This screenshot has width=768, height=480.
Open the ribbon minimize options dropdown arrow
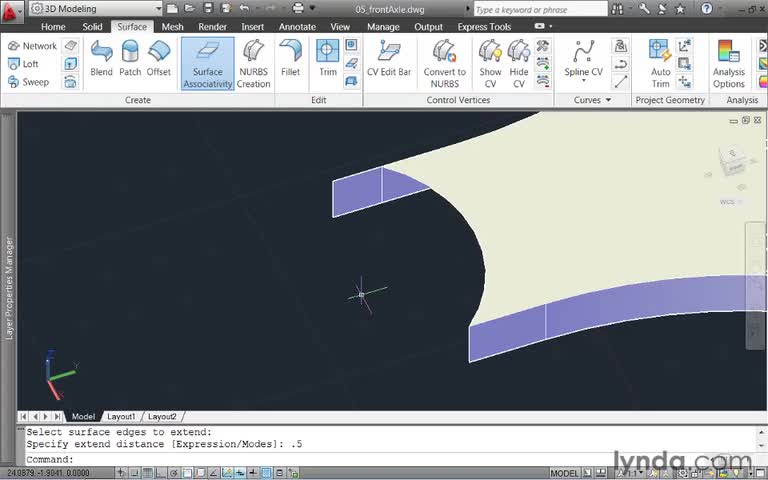click(x=551, y=26)
